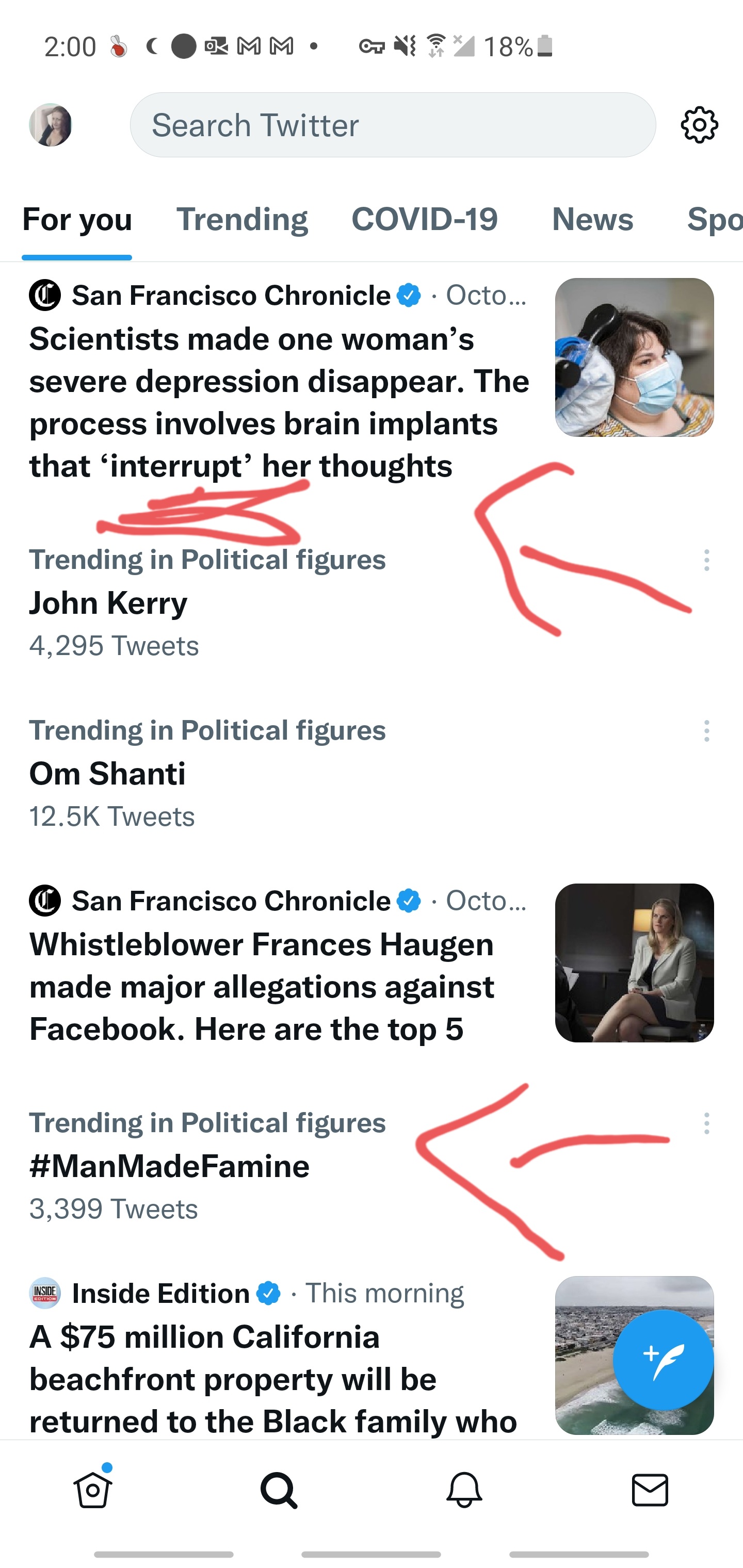Open the Home feed icon
The height and width of the screenshot is (1568, 743).
tap(92, 1490)
